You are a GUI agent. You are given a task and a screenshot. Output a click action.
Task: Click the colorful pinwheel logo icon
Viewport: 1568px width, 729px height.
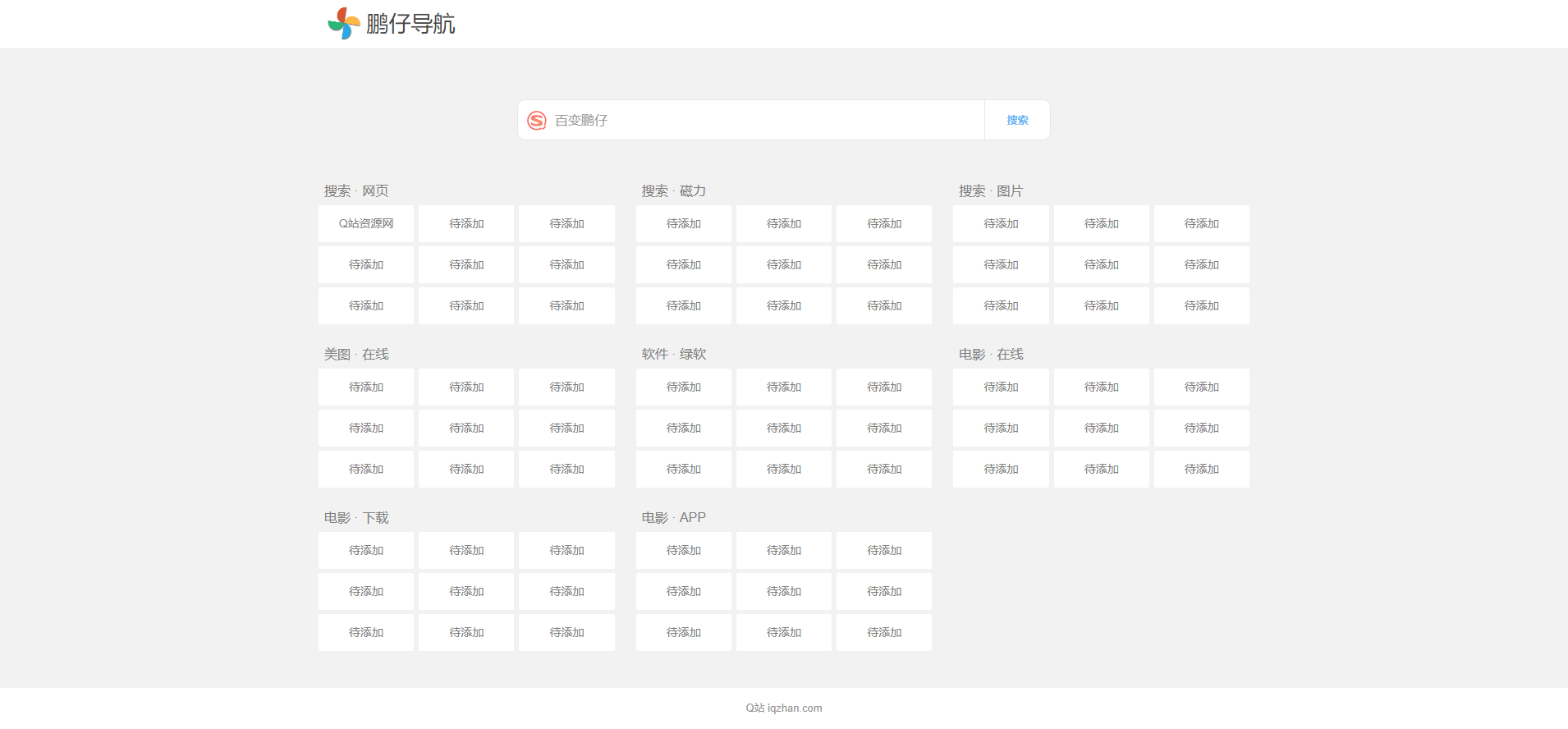click(344, 24)
